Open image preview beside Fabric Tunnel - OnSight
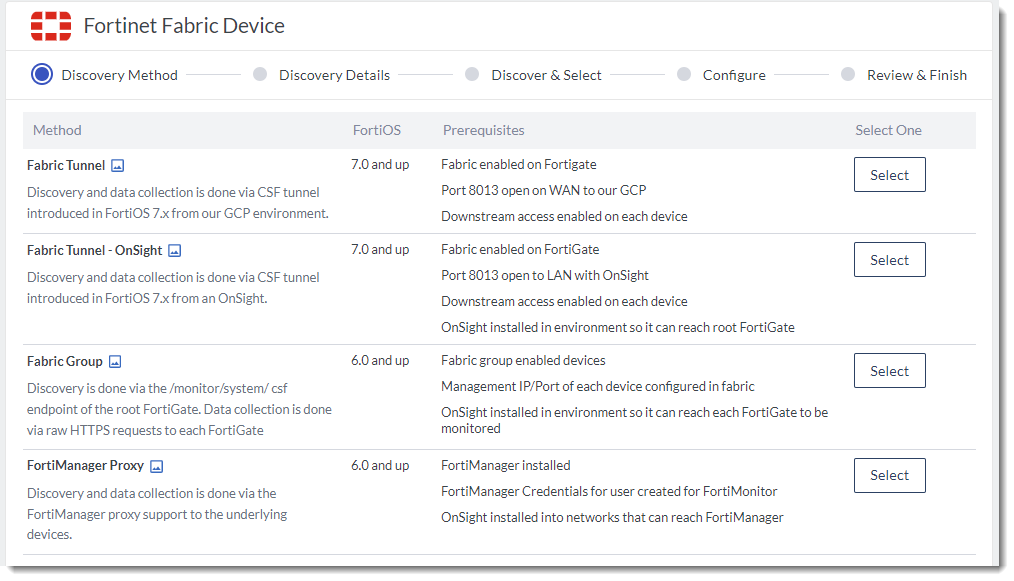This screenshot has width=1014, height=581. [175, 251]
